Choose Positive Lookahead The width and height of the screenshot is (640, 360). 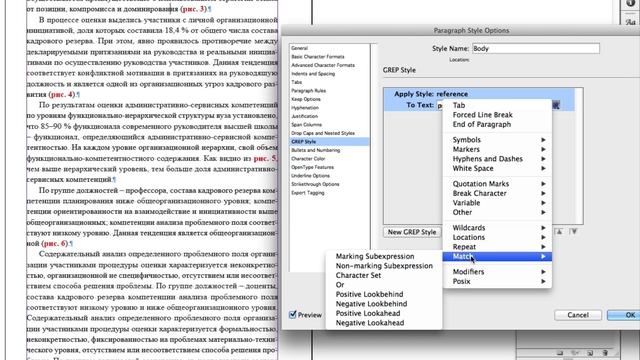click(384, 313)
